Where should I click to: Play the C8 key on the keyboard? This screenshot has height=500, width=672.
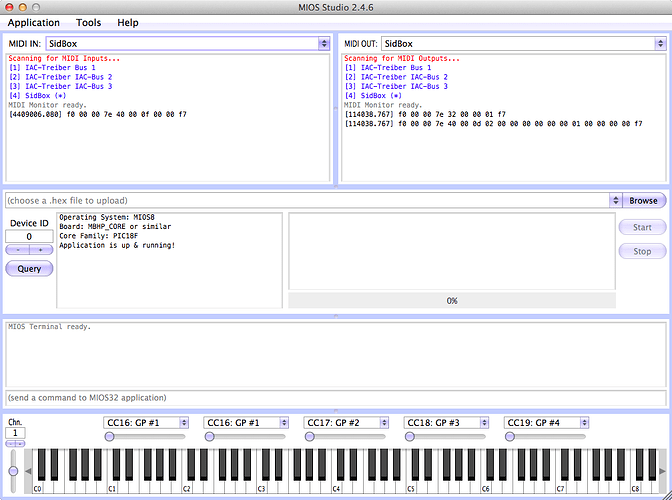(635, 488)
